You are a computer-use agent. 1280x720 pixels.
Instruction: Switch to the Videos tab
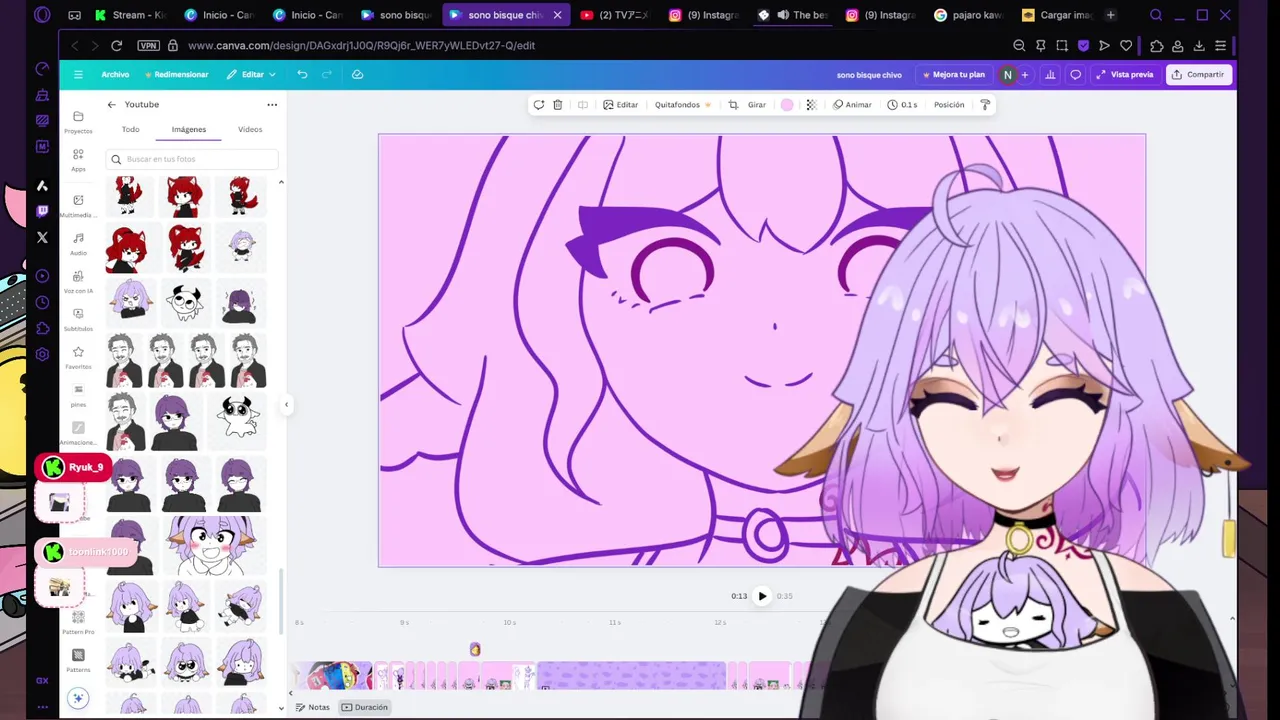(250, 129)
